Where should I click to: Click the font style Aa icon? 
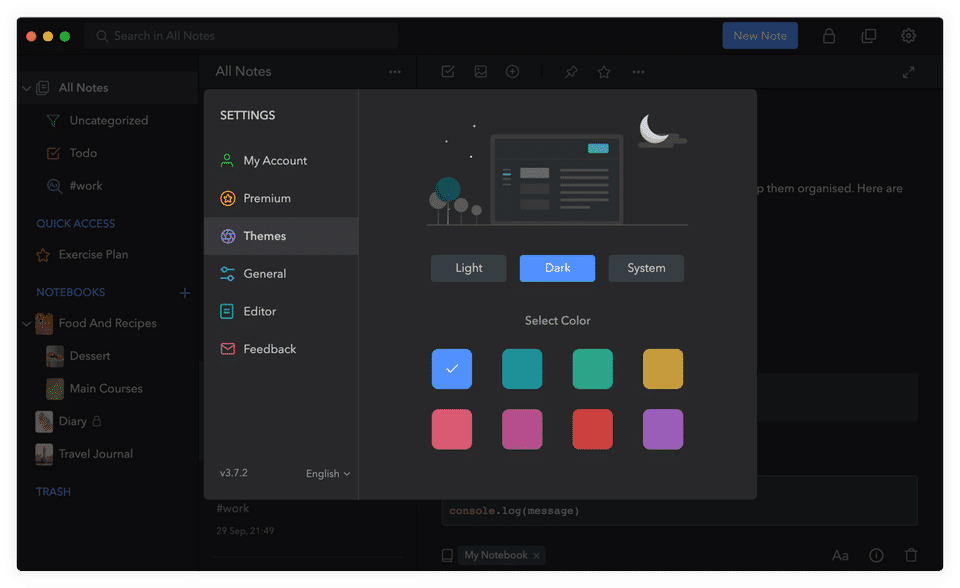839,556
